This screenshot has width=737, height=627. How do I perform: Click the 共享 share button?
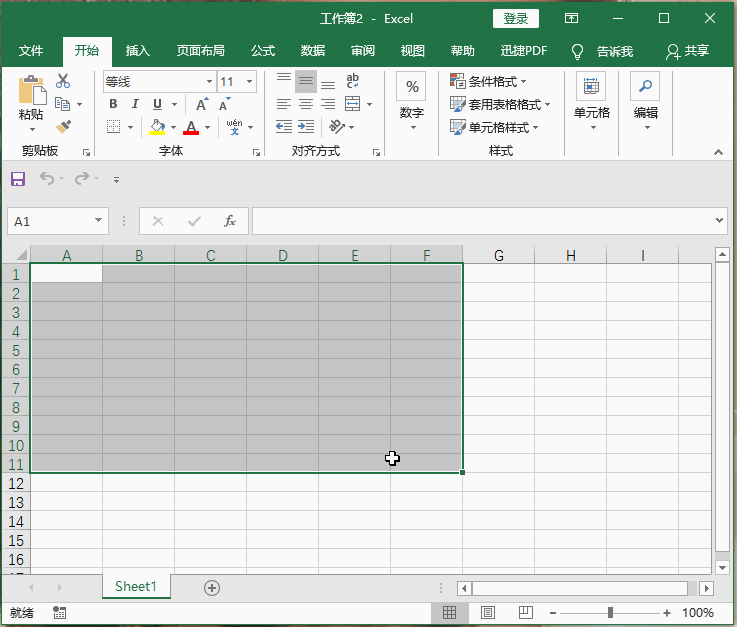687,51
